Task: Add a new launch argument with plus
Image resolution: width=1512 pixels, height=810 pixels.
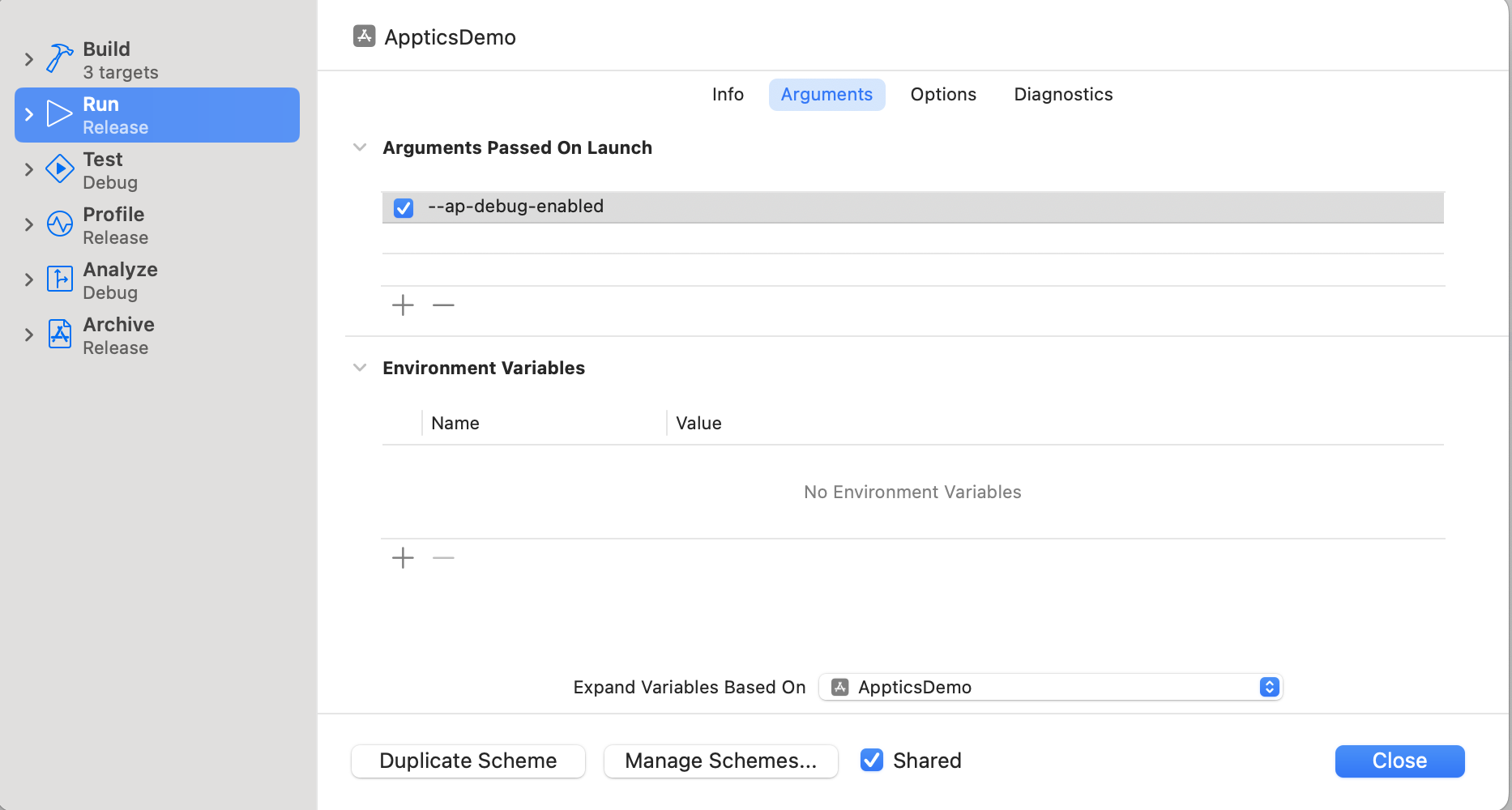Action: pyautogui.click(x=403, y=305)
